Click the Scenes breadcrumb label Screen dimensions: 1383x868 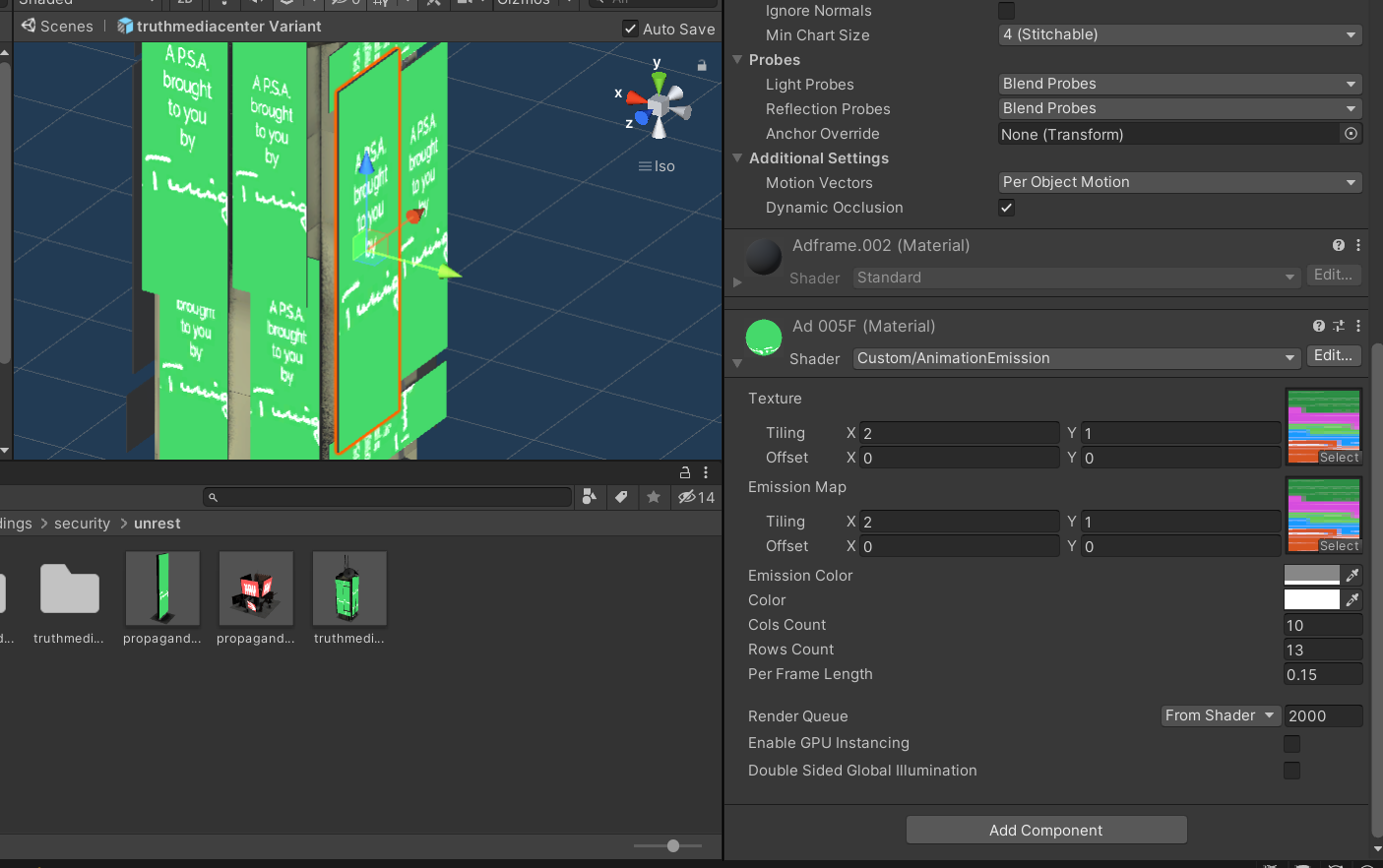tap(67, 27)
